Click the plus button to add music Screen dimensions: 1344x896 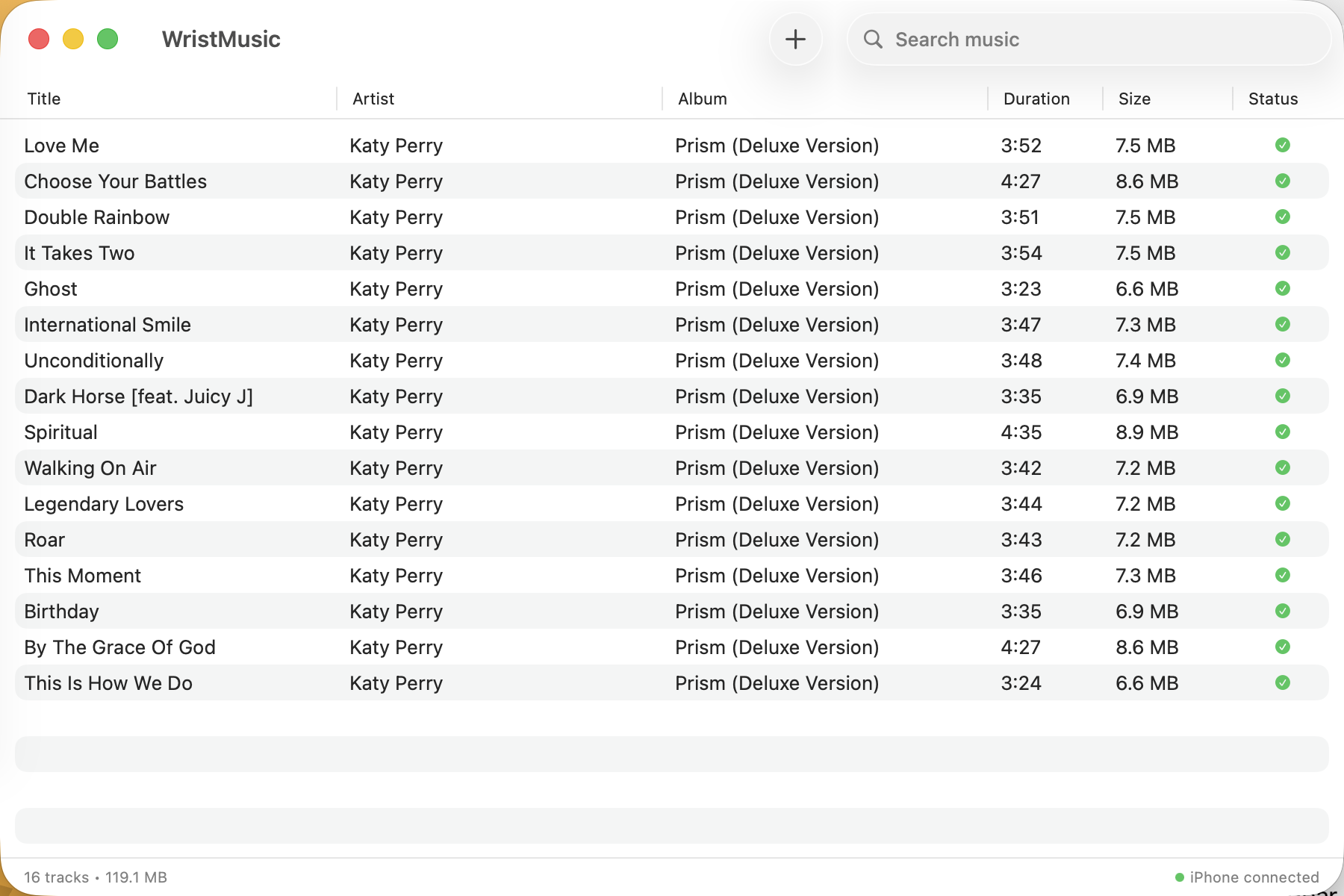[x=795, y=40]
